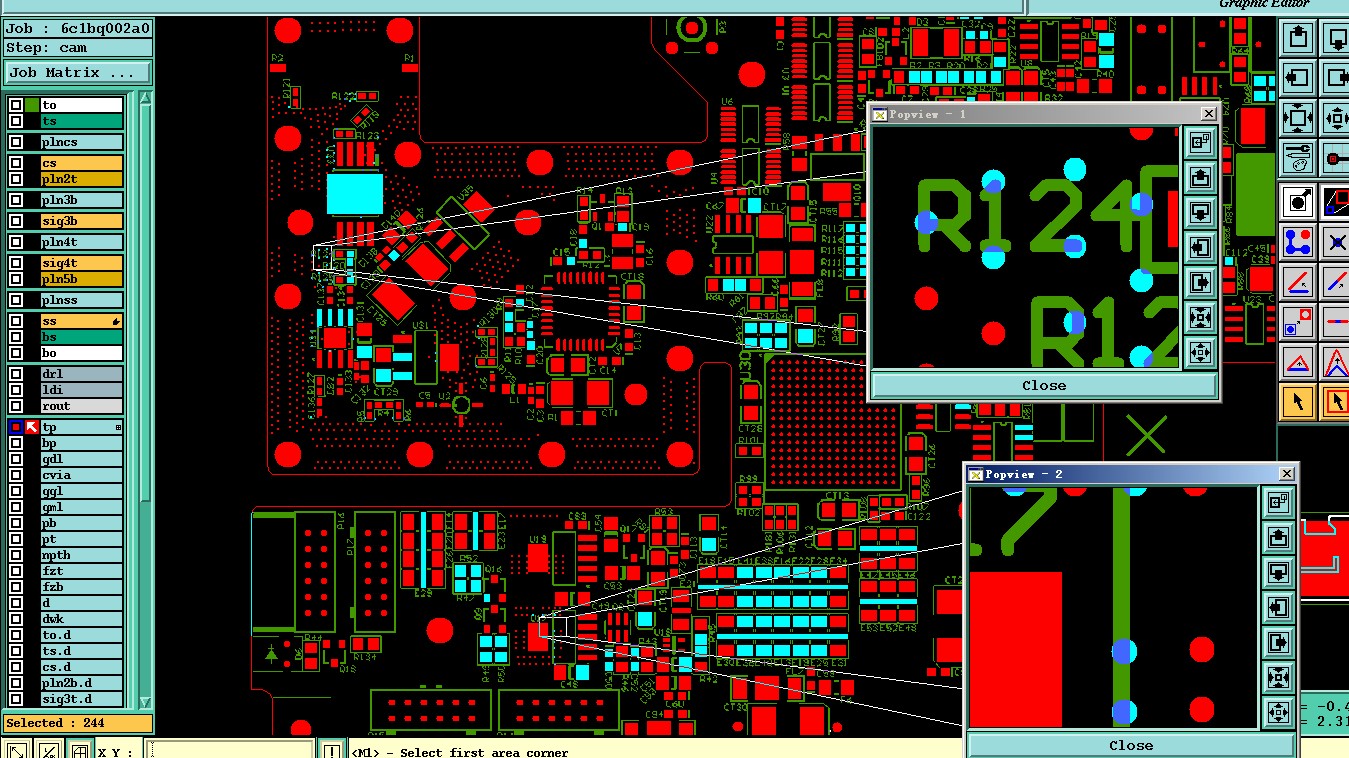Click pan left icon in main toolbar
Viewport: 1349px width, 758px height.
(x=1298, y=77)
